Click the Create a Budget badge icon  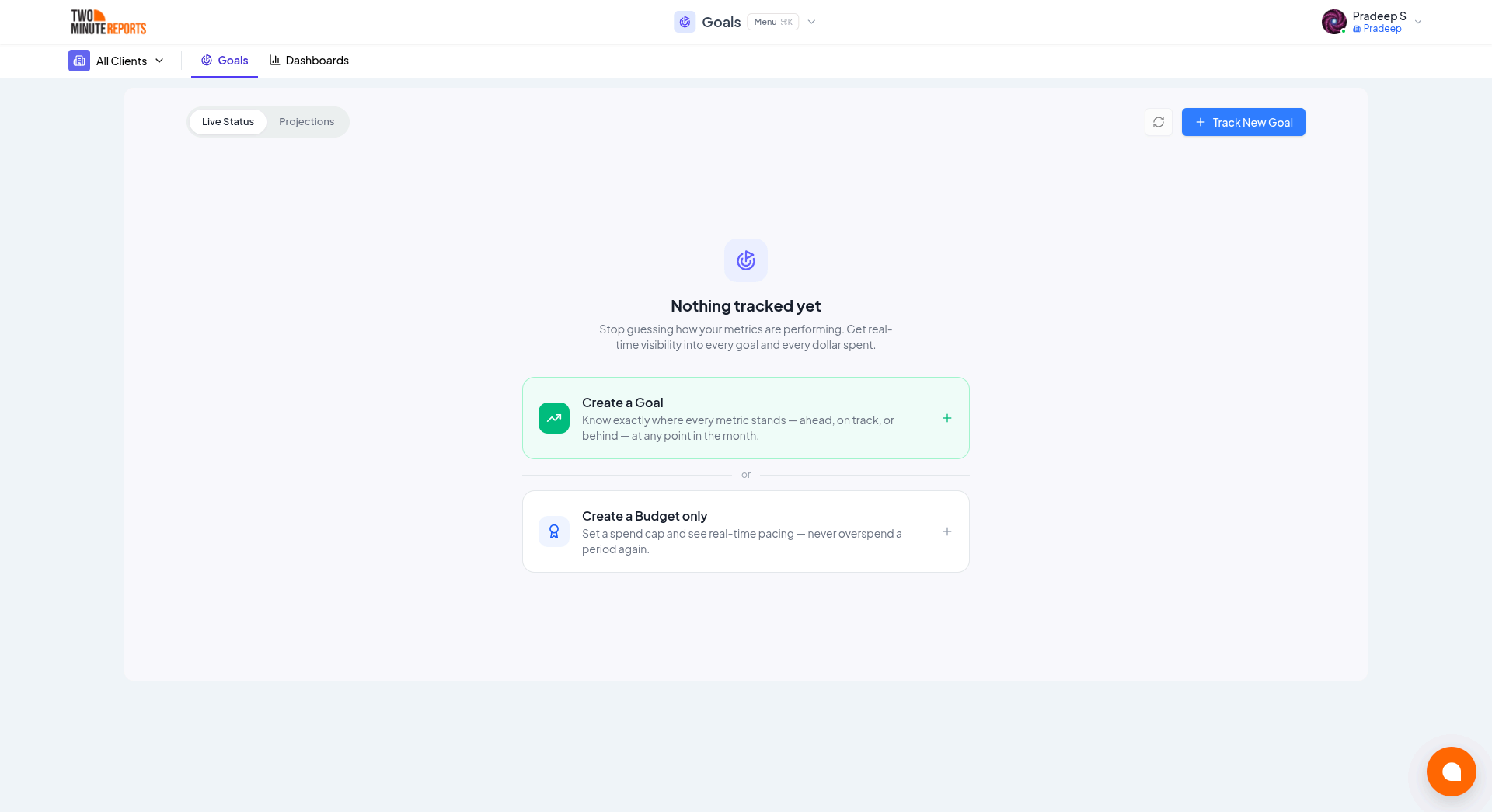(554, 531)
